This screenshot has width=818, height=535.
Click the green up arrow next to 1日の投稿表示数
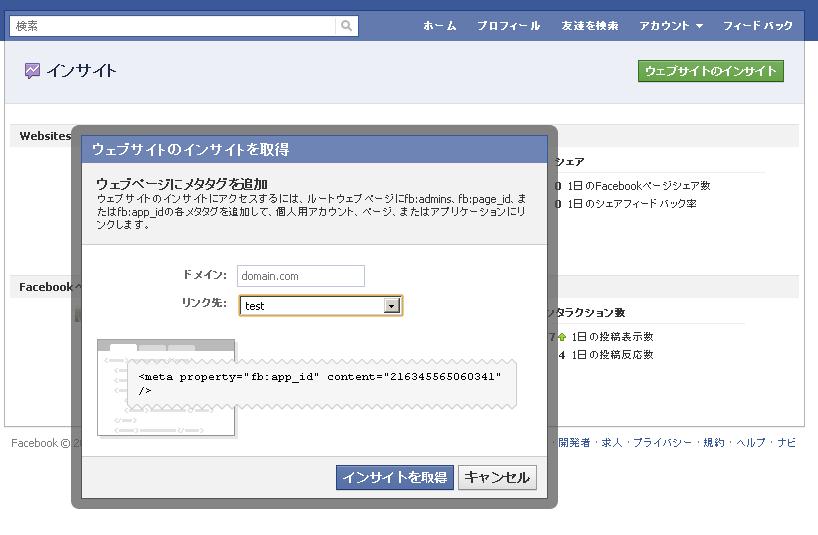pyautogui.click(x=562, y=337)
